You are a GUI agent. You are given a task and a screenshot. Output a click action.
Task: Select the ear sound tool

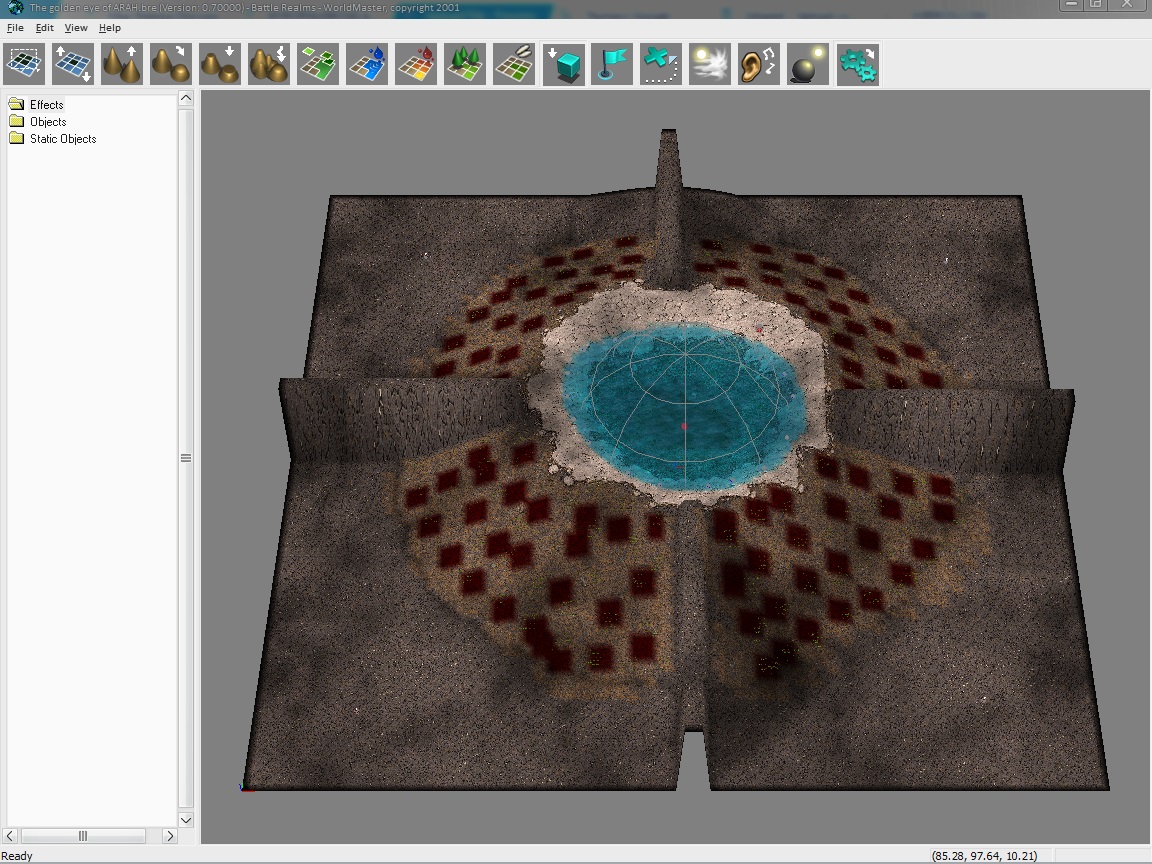click(759, 64)
